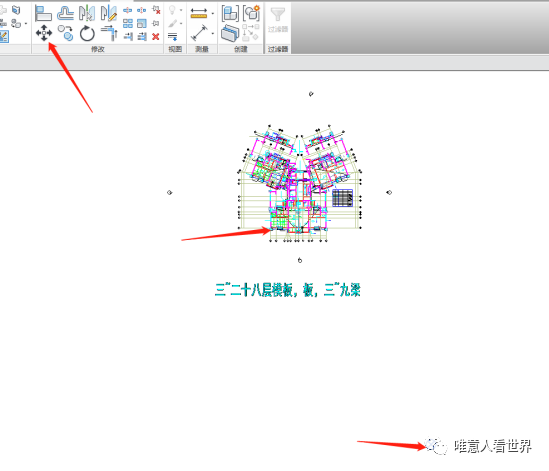Viewport: 549px width, 471px height.
Task: Open Join Geometry dropdown arrow
Action: tap(26, 23)
